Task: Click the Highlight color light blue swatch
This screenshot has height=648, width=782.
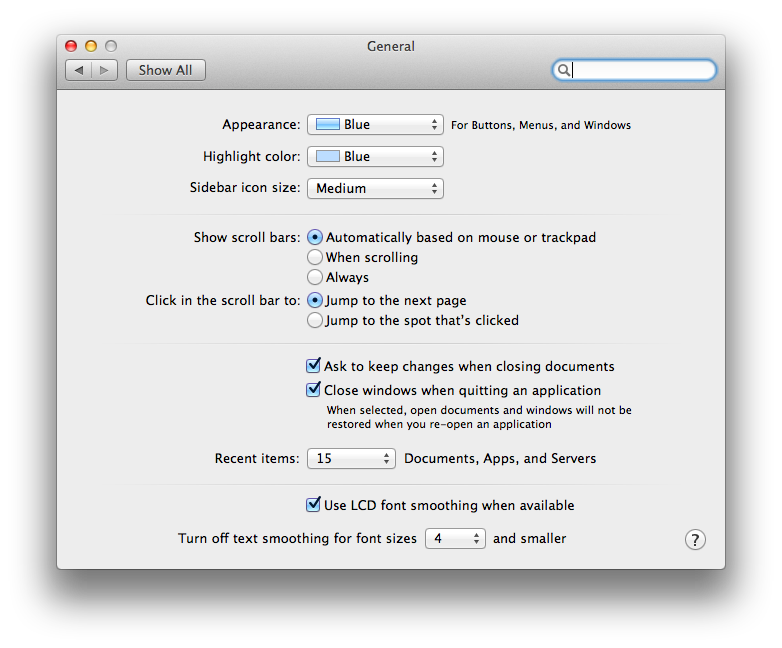Action: (328, 156)
